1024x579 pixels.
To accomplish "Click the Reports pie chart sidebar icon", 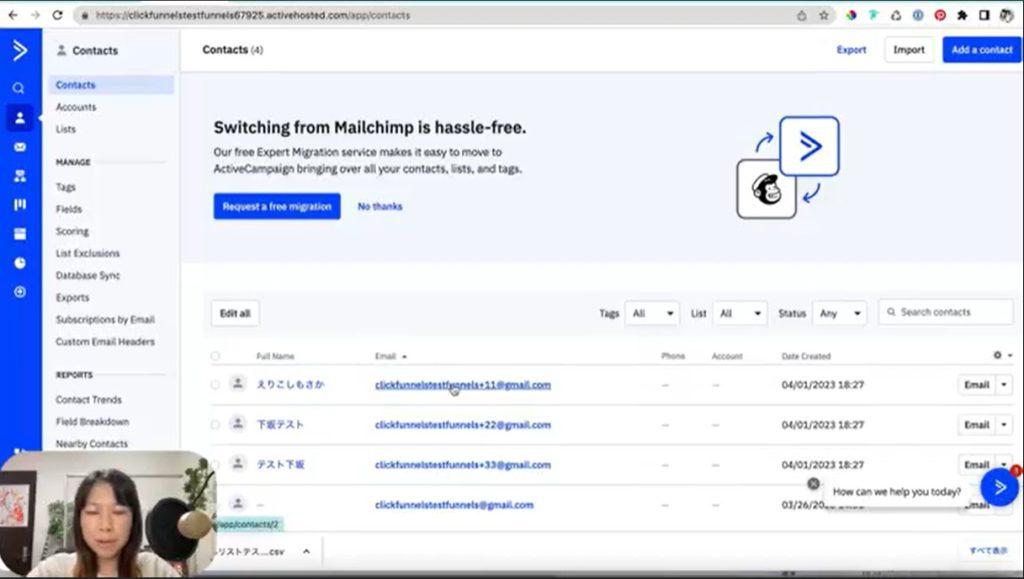I will pos(19,263).
